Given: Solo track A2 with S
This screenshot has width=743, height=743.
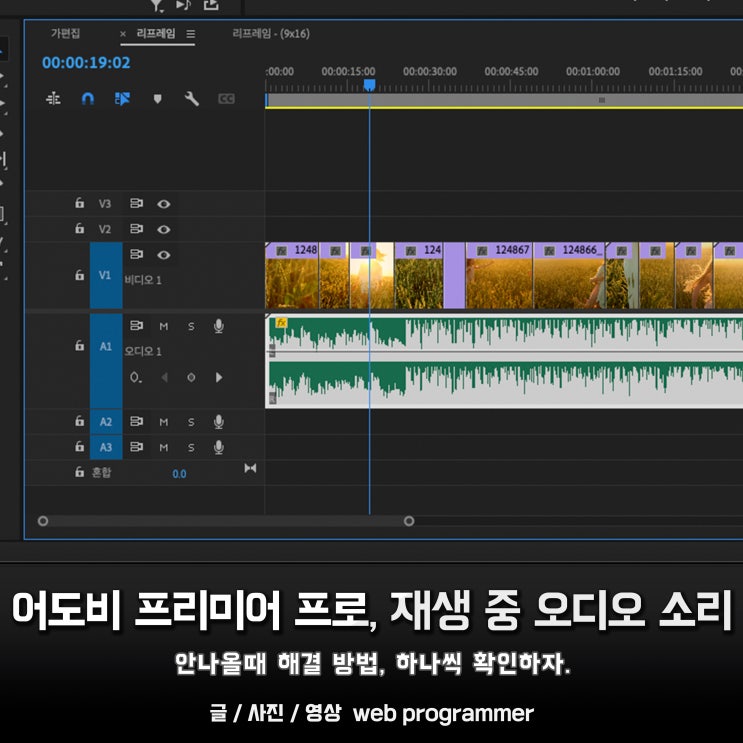Looking at the screenshot, I should 191,422.
